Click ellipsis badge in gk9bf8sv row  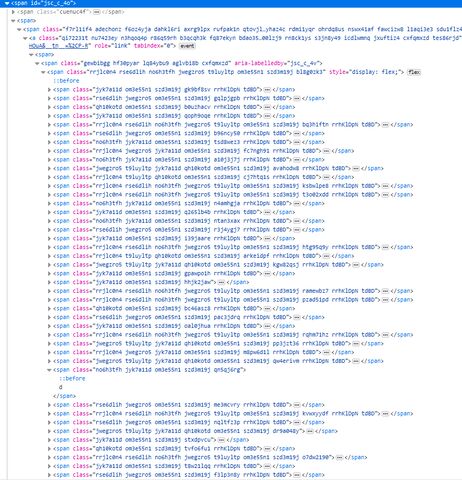[267, 90]
